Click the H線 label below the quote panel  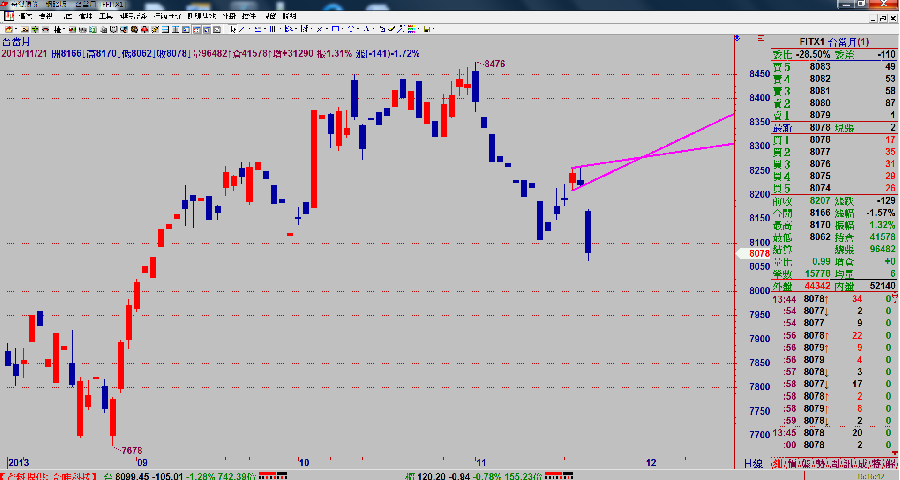tap(754, 464)
